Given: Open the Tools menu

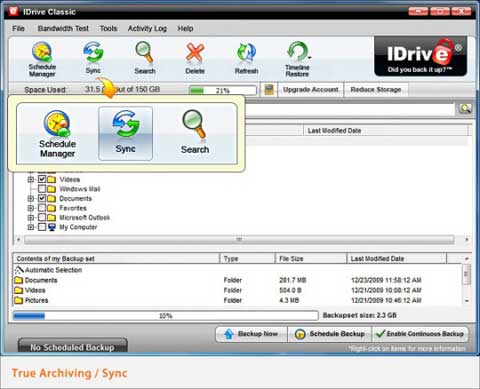Looking at the screenshot, I should click(x=108, y=28).
